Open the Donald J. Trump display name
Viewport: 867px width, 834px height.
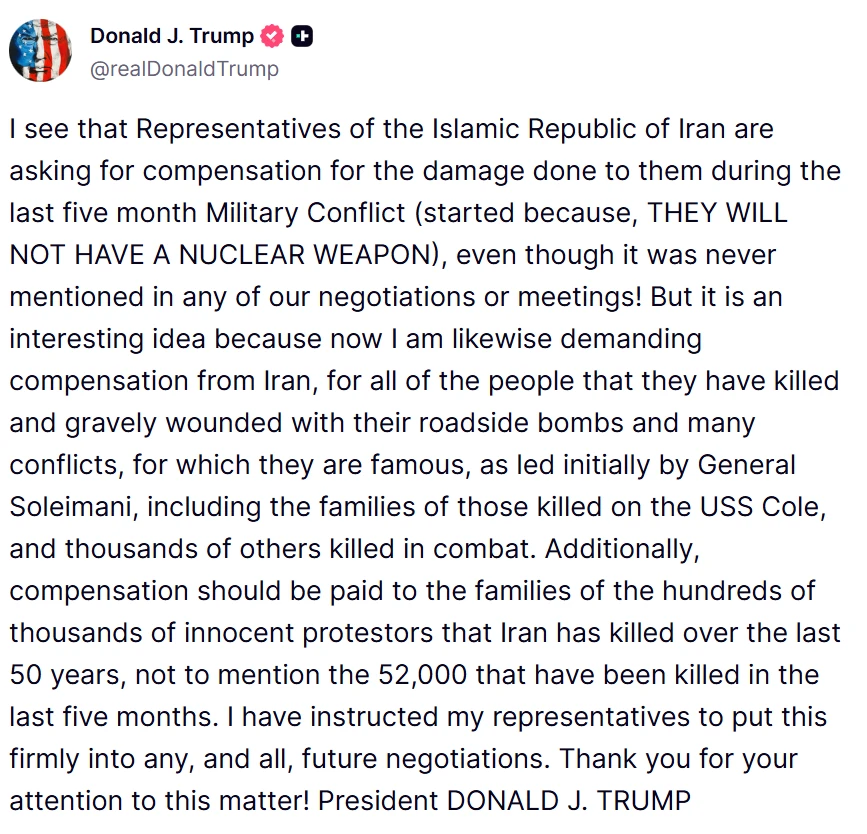(x=171, y=36)
